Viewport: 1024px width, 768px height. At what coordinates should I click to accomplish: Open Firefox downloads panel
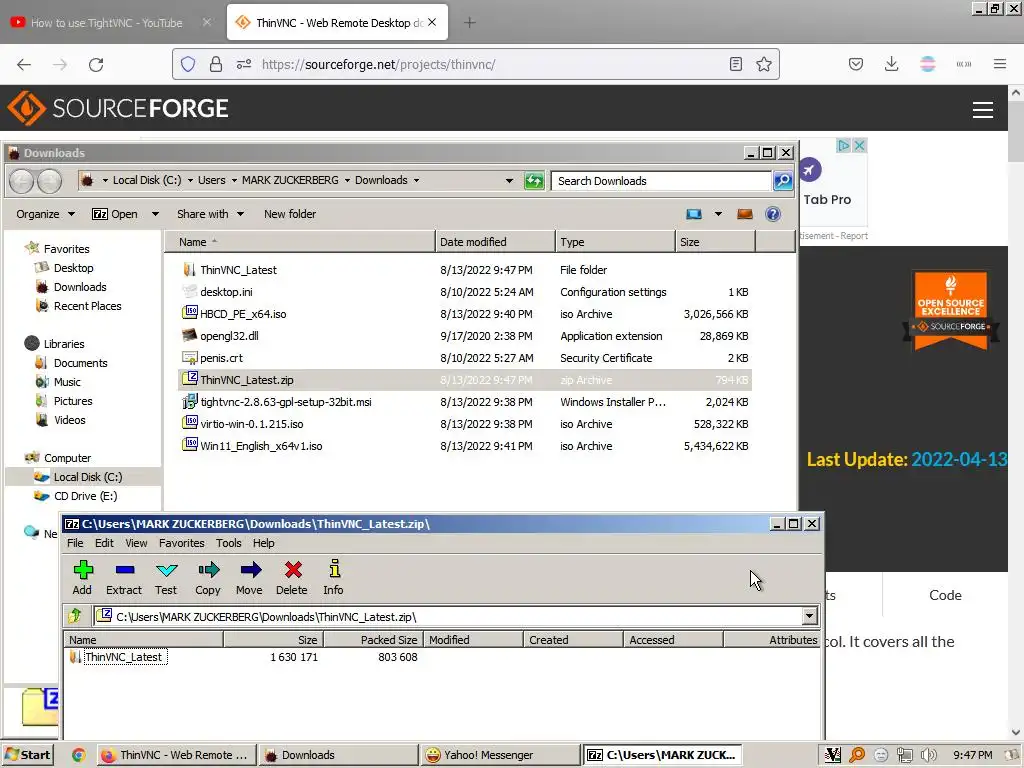coord(891,64)
